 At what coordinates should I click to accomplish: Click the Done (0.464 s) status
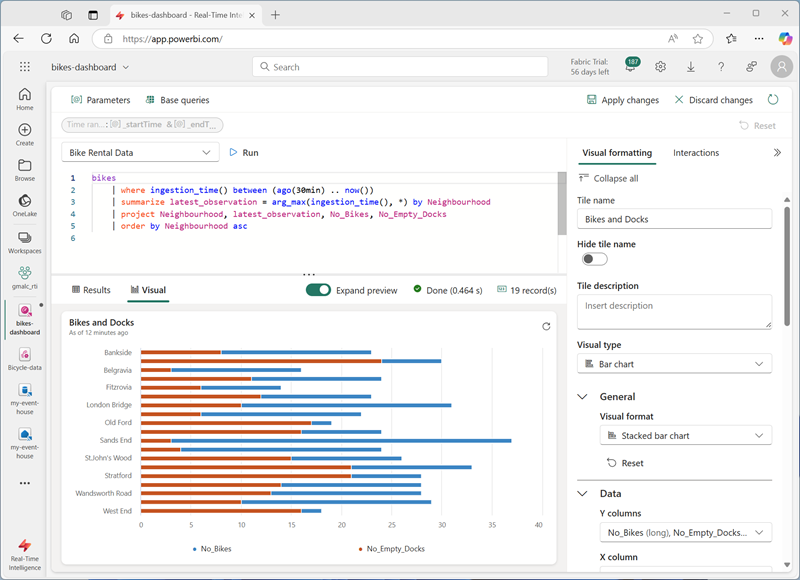click(x=447, y=290)
